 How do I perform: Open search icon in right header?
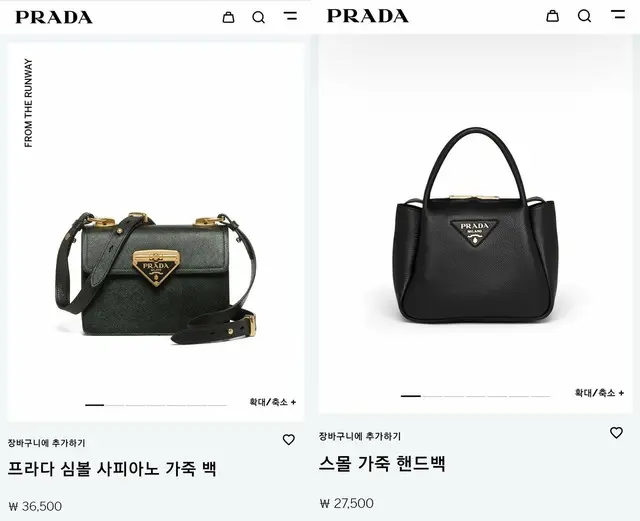pos(584,16)
